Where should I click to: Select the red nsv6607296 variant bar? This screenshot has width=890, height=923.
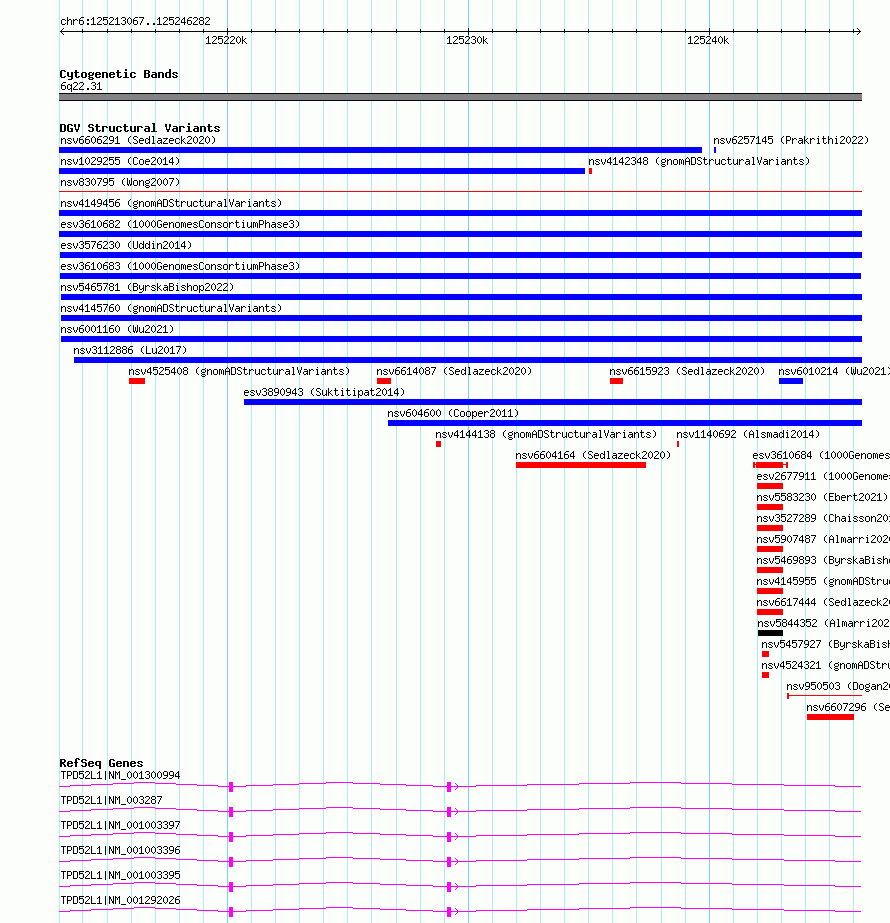pyautogui.click(x=830, y=717)
